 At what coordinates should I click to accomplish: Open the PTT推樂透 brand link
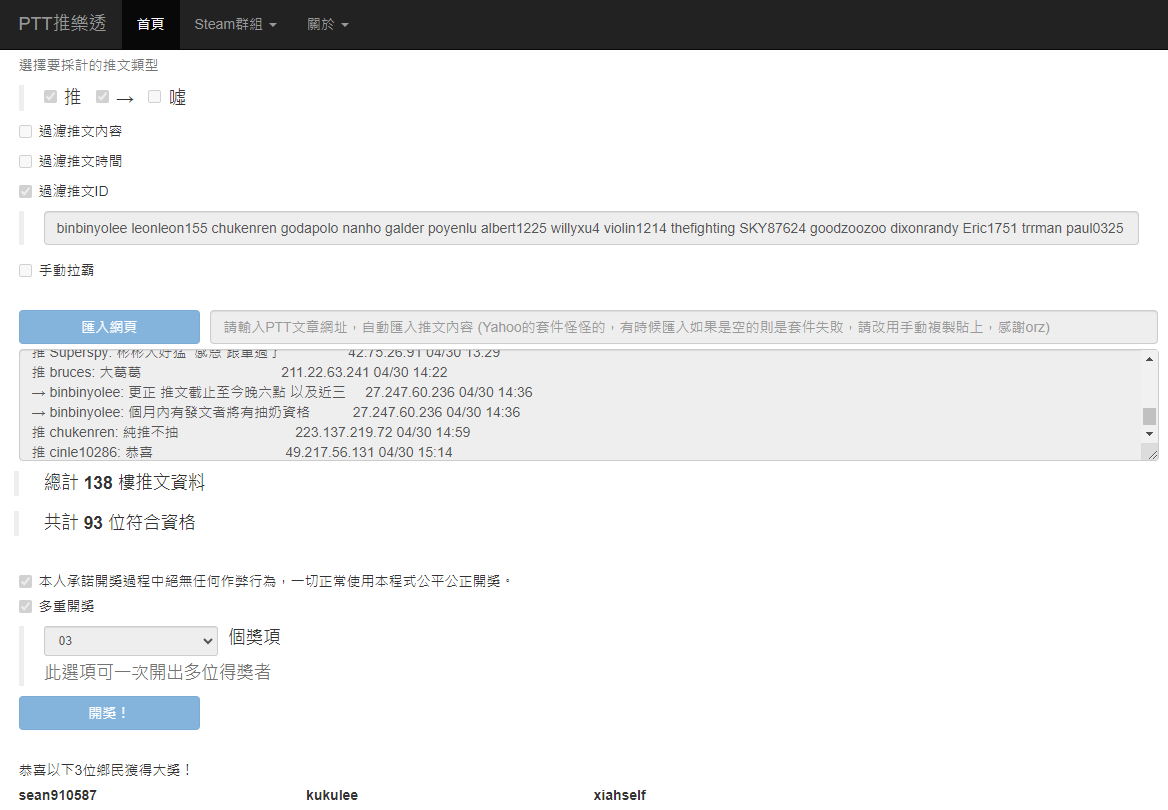tap(63, 24)
